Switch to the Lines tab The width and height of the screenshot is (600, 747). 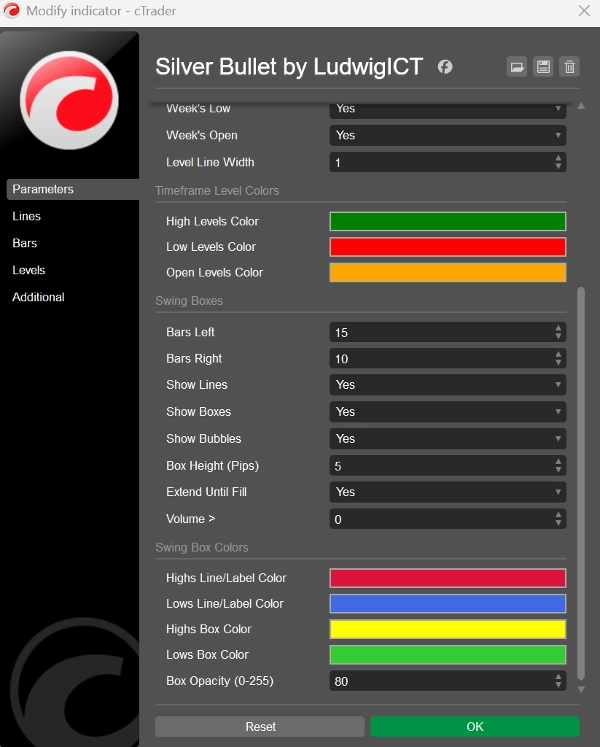pos(27,216)
